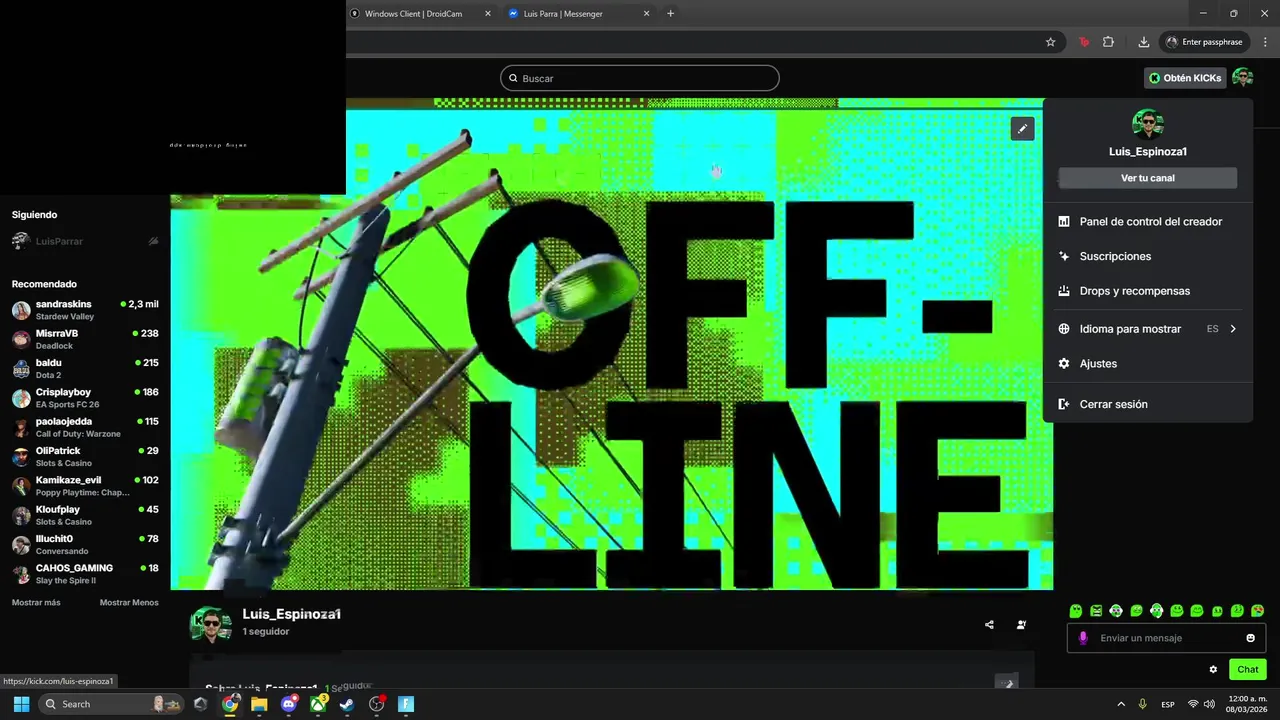Open OliPatrick Slots & Casino channel
This screenshot has width=1280, height=720.
tap(85, 457)
